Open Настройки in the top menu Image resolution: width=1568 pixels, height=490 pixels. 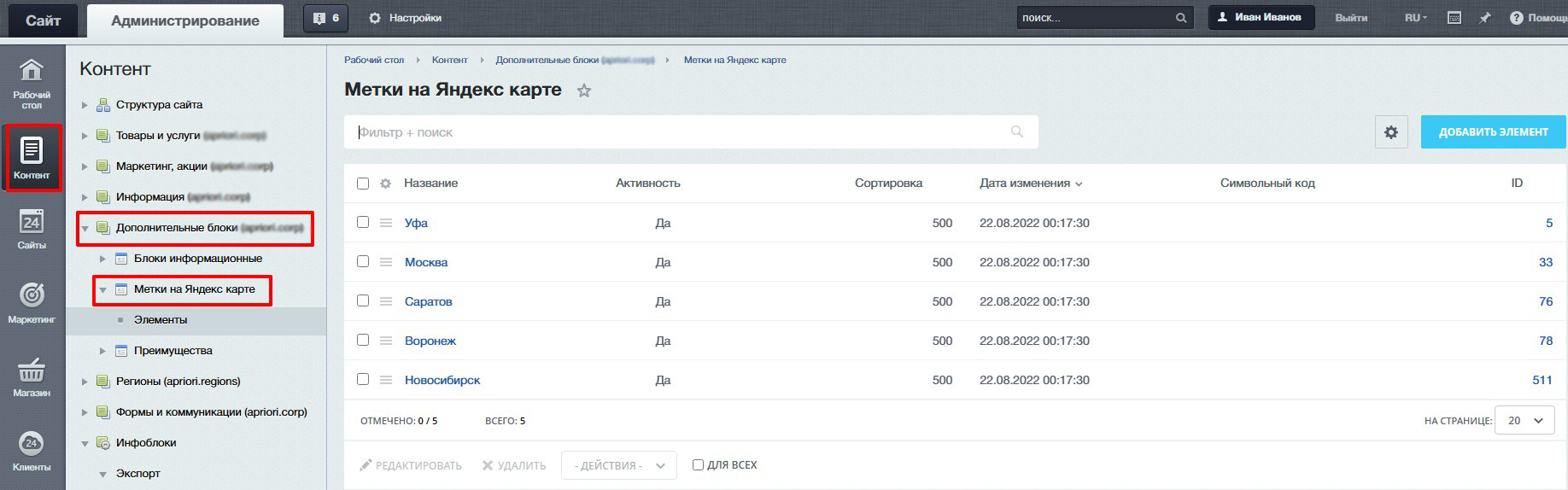click(x=406, y=18)
